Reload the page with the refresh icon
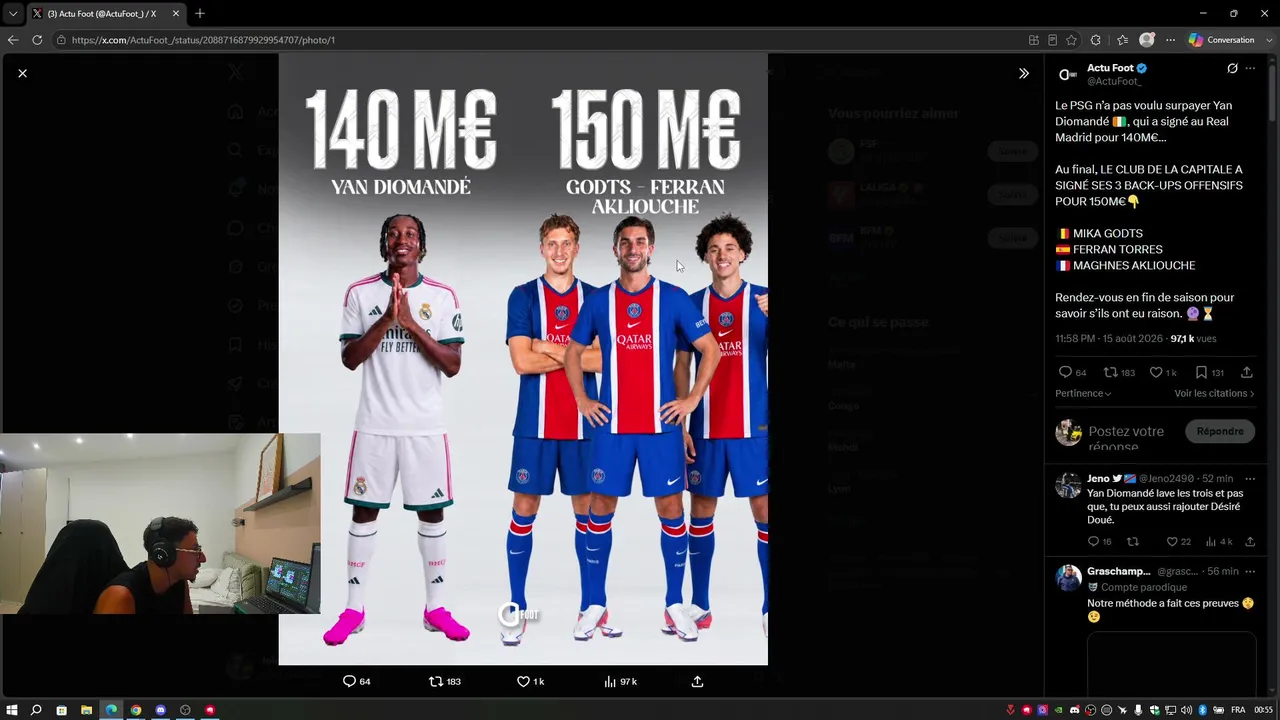Image resolution: width=1280 pixels, height=720 pixels. coord(37,40)
